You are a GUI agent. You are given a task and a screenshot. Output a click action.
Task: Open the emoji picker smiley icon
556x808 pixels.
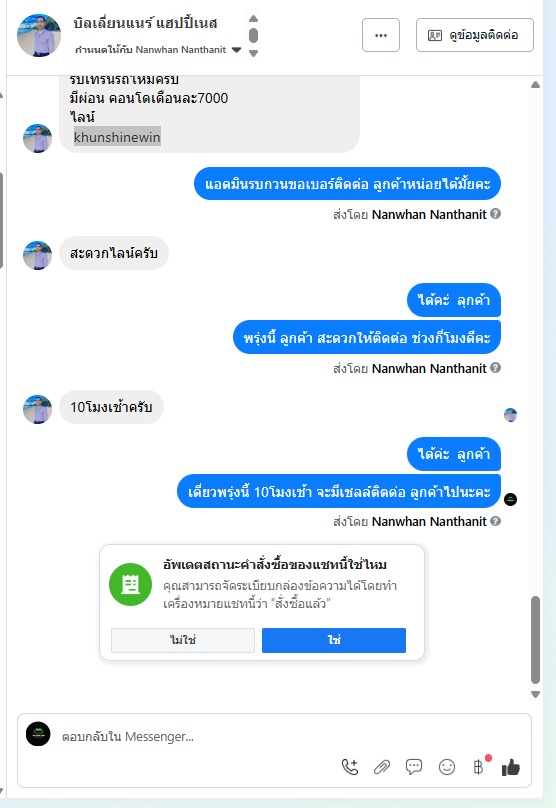click(447, 767)
